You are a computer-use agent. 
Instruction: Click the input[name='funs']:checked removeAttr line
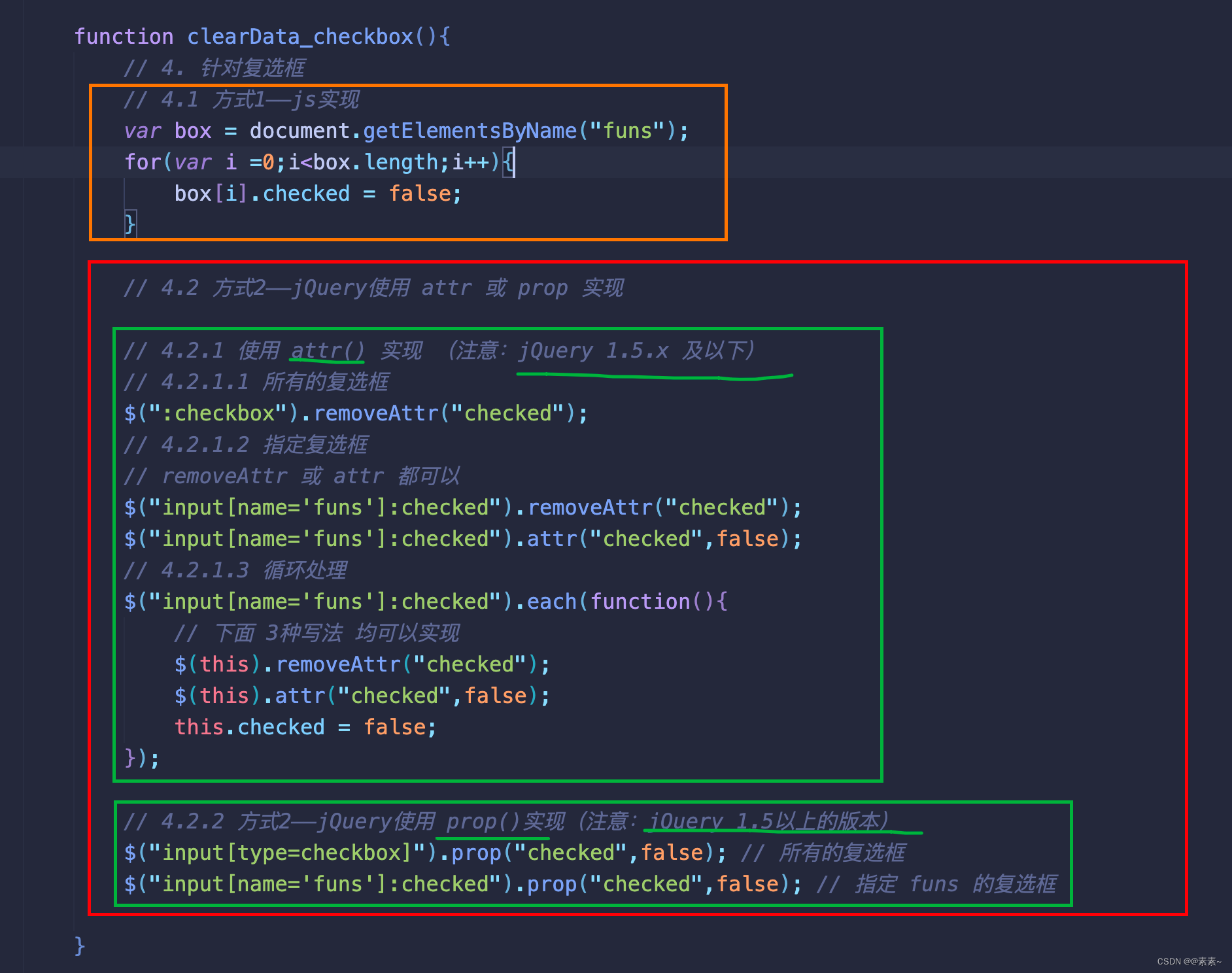(463, 507)
